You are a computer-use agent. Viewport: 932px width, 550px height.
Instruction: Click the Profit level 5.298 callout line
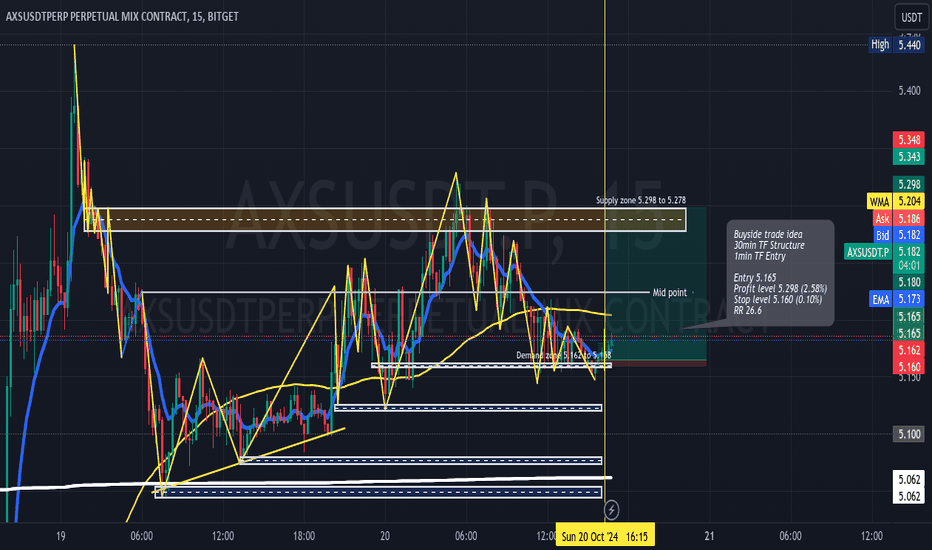click(780, 288)
